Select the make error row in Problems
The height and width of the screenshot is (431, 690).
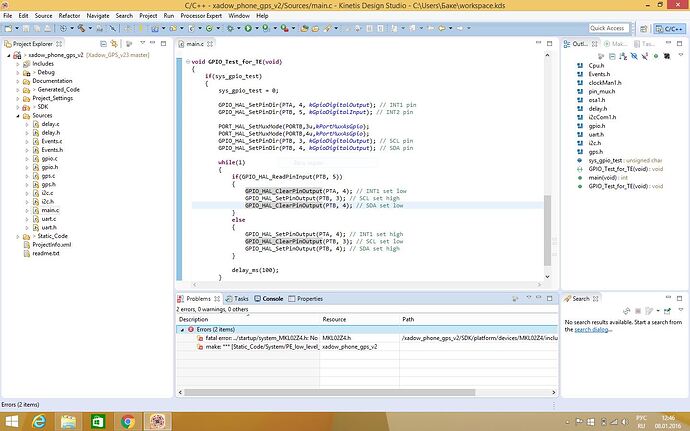point(367,347)
